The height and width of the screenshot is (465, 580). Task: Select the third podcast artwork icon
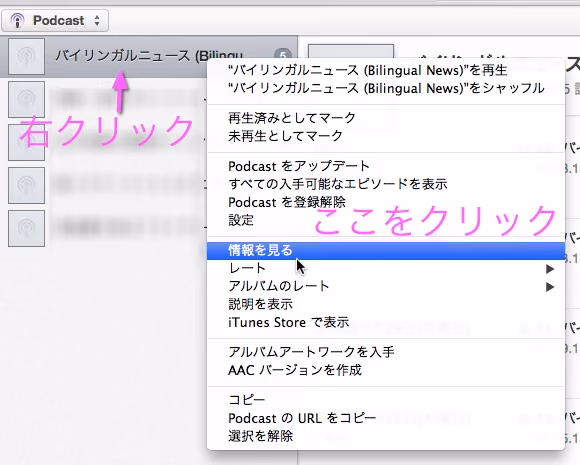tap(27, 142)
